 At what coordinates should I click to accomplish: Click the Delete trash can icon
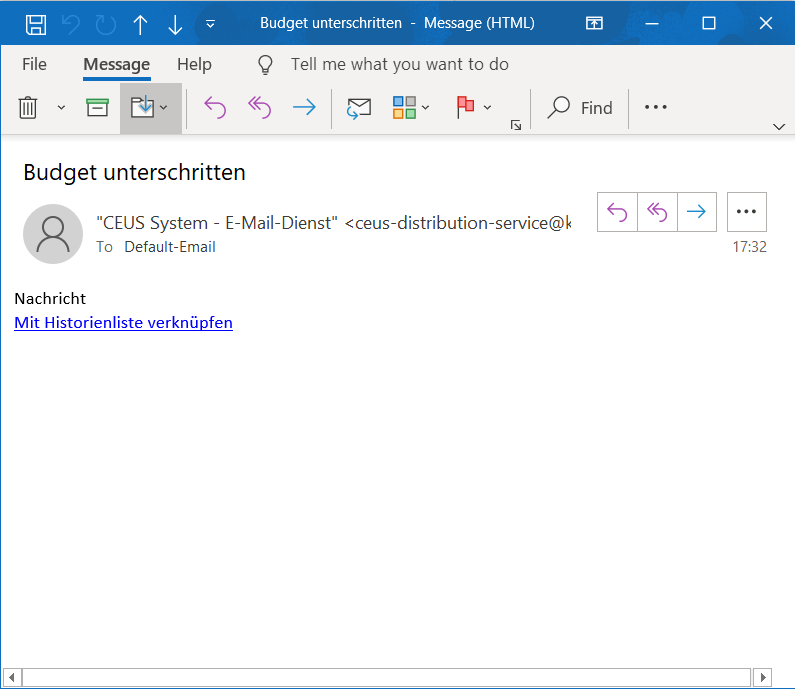(28, 107)
